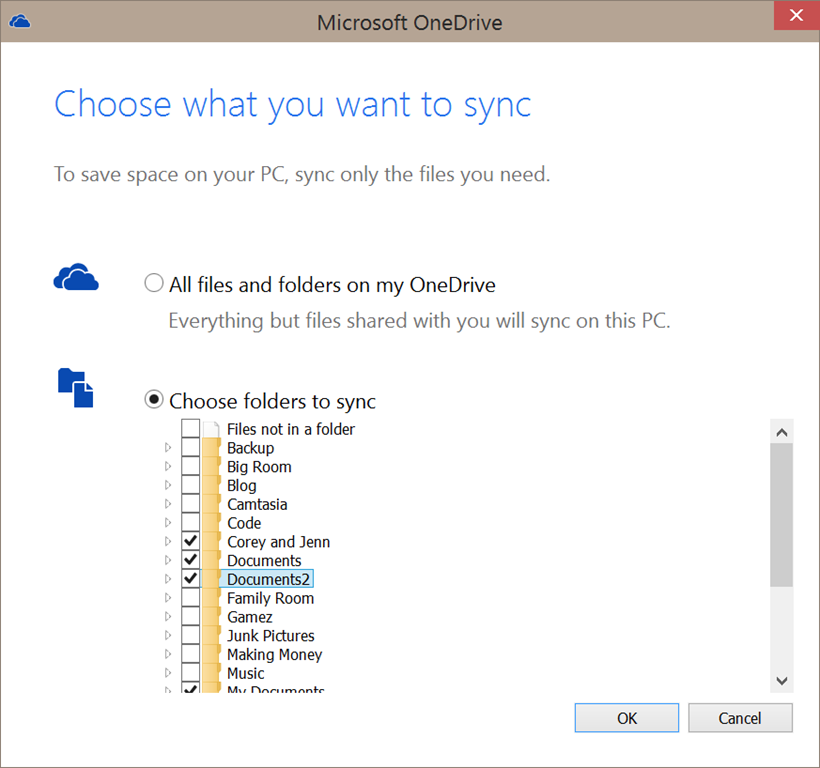The height and width of the screenshot is (768, 820).
Task: Expand the Family Room folder
Action: [168, 598]
